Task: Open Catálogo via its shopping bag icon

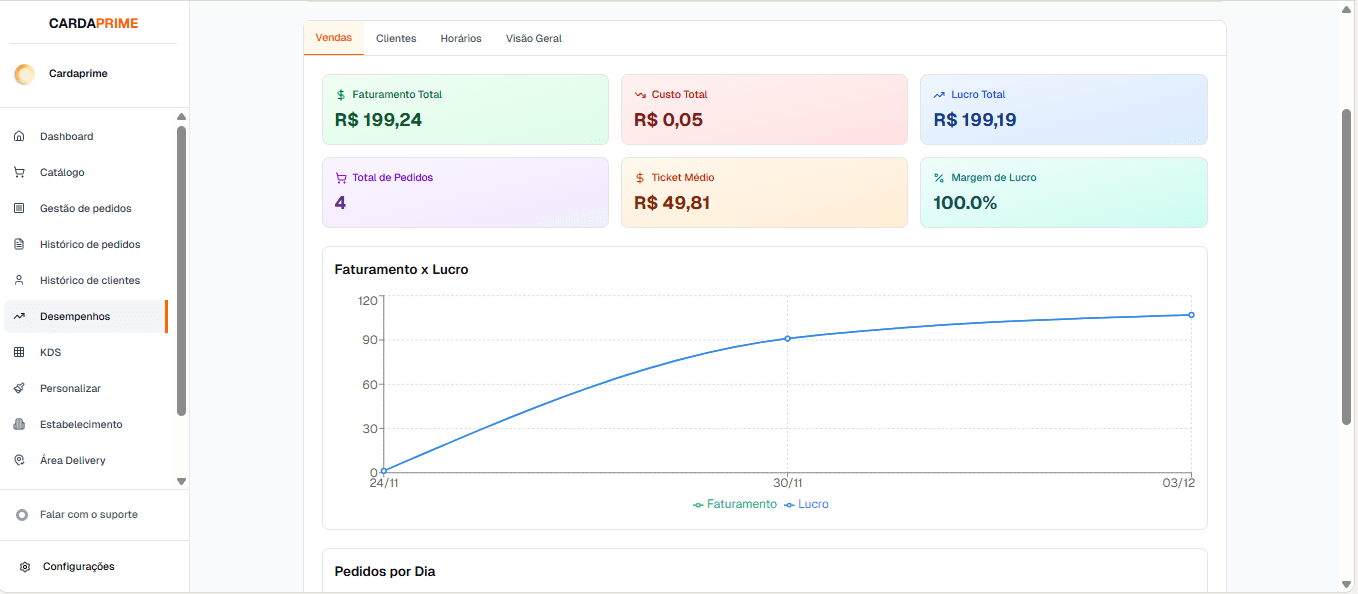Action: point(19,172)
